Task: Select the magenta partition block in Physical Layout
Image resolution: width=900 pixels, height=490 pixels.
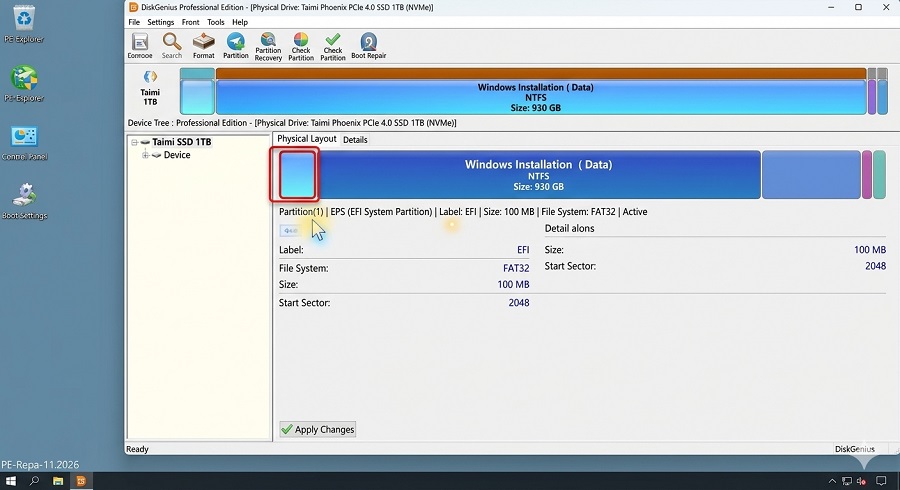Action: (867, 175)
